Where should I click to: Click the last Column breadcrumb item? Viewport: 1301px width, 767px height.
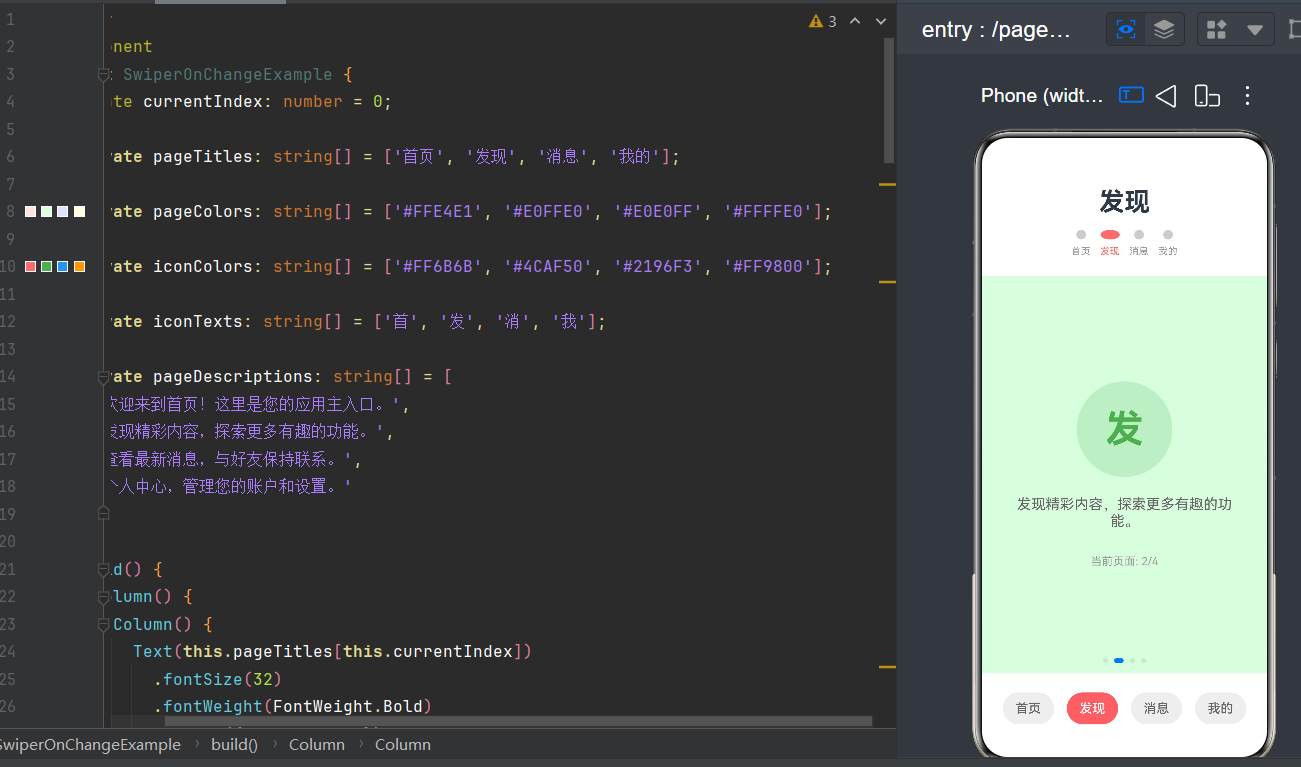point(403,744)
